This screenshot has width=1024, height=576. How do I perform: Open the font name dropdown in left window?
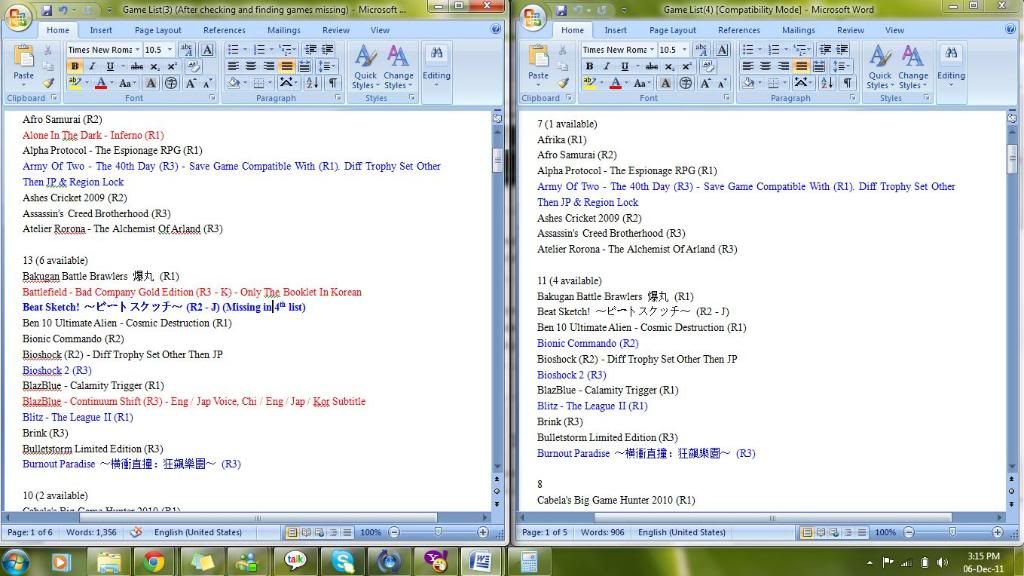coord(136,49)
